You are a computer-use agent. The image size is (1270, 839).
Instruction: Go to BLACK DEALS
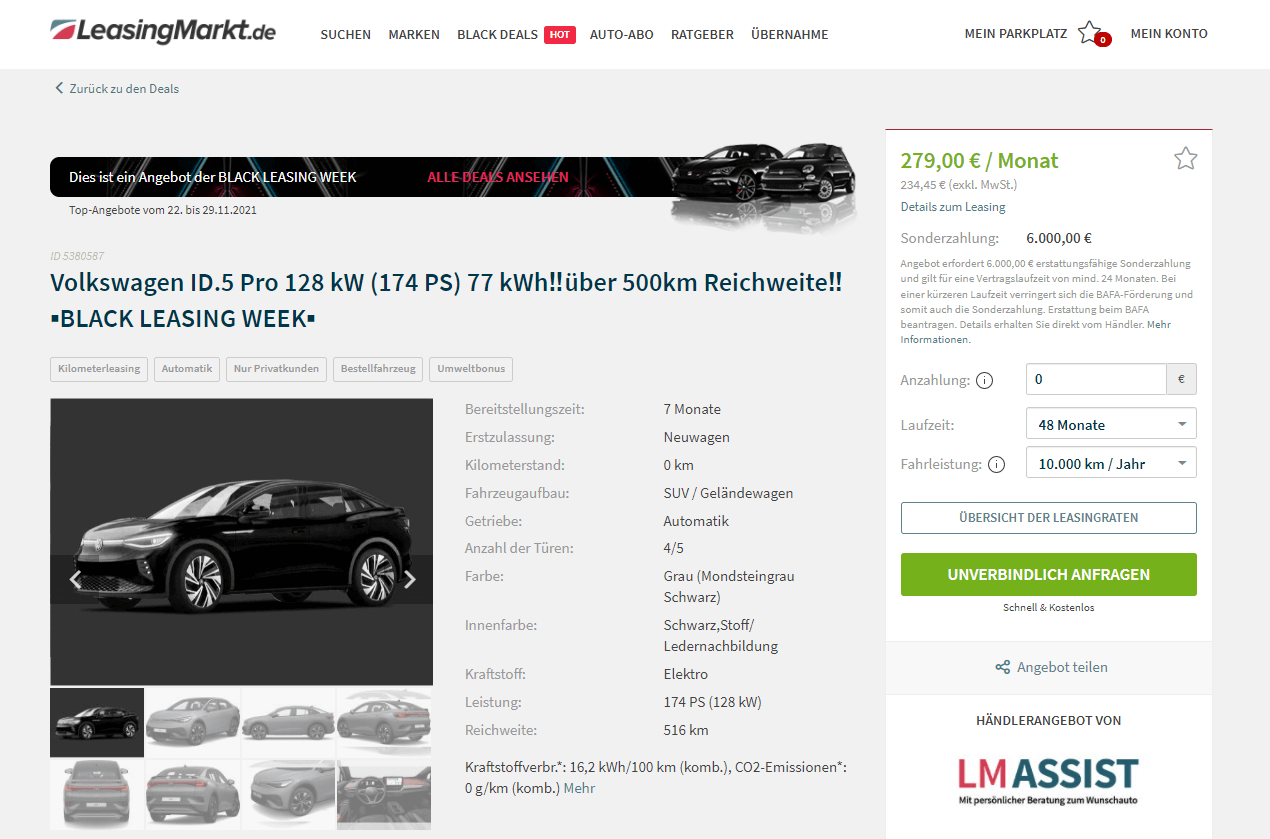pyautogui.click(x=497, y=34)
